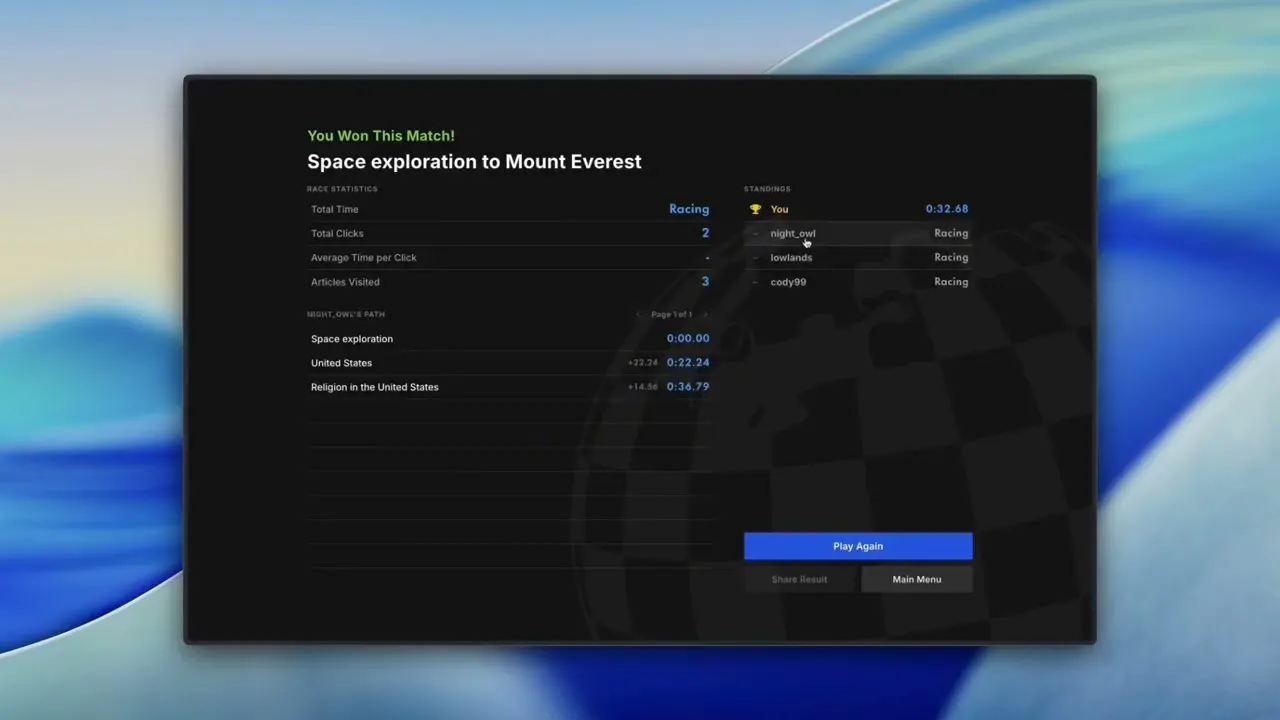Viewport: 1280px width, 720px height.
Task: Click the Page 1 of 1 indicator
Action: (671, 314)
